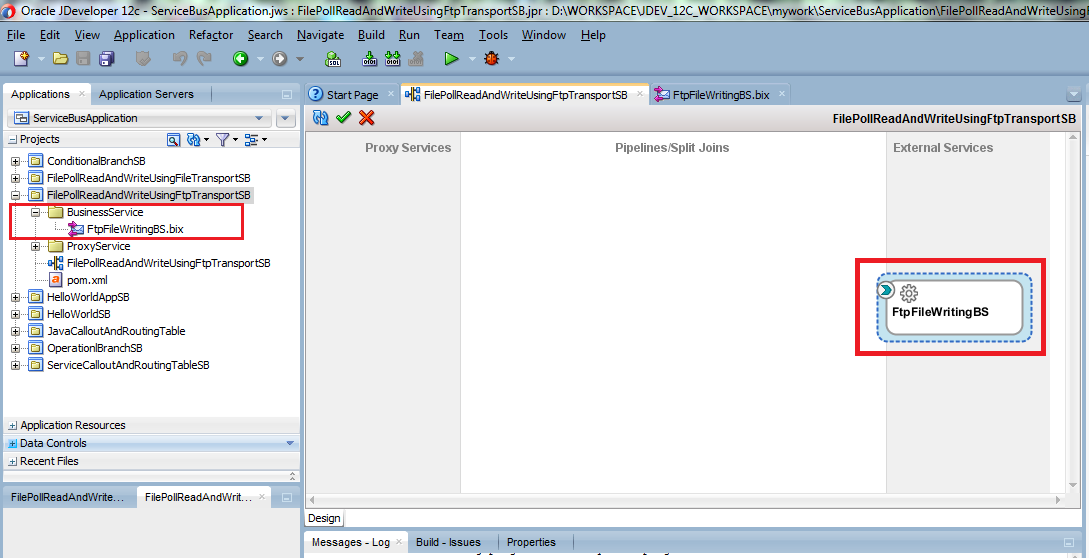Viewport: 1089px width, 558px height.
Task: Select the pom.xml file
Action: coord(87,280)
